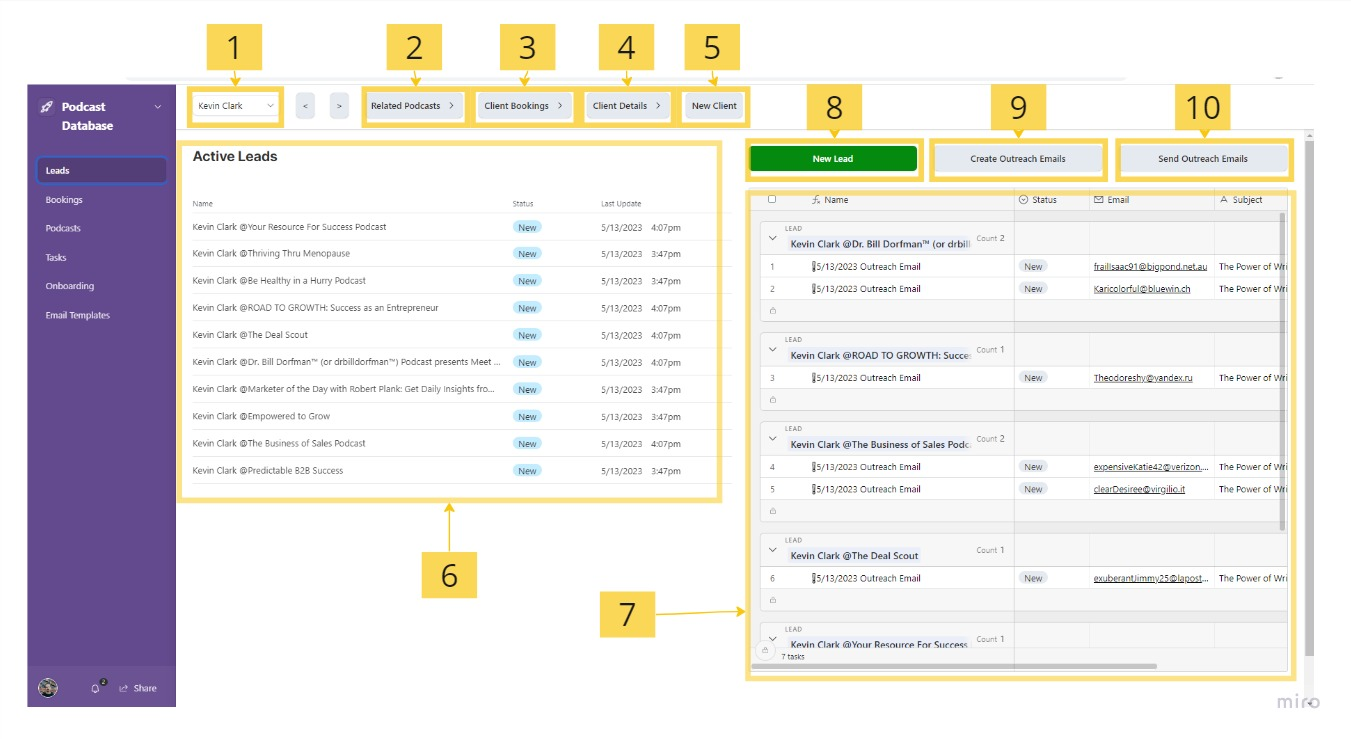Go to next client with right arrow
The image size is (1351, 739).
coord(339,105)
